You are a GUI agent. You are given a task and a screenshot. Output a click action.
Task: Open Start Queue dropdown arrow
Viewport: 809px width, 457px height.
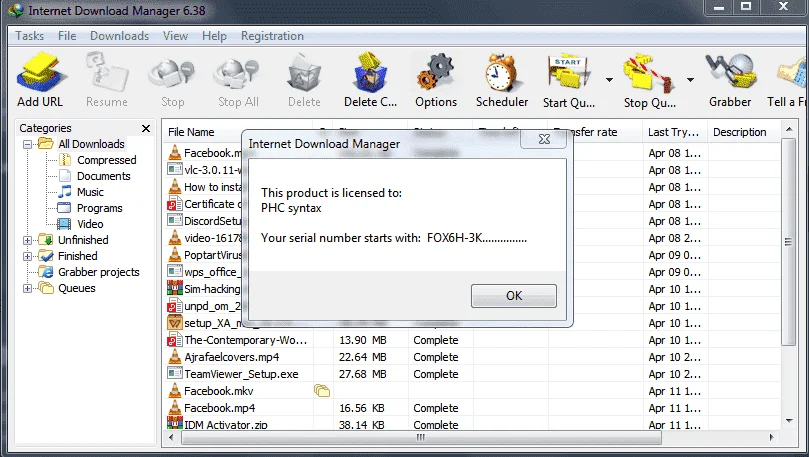[609, 80]
